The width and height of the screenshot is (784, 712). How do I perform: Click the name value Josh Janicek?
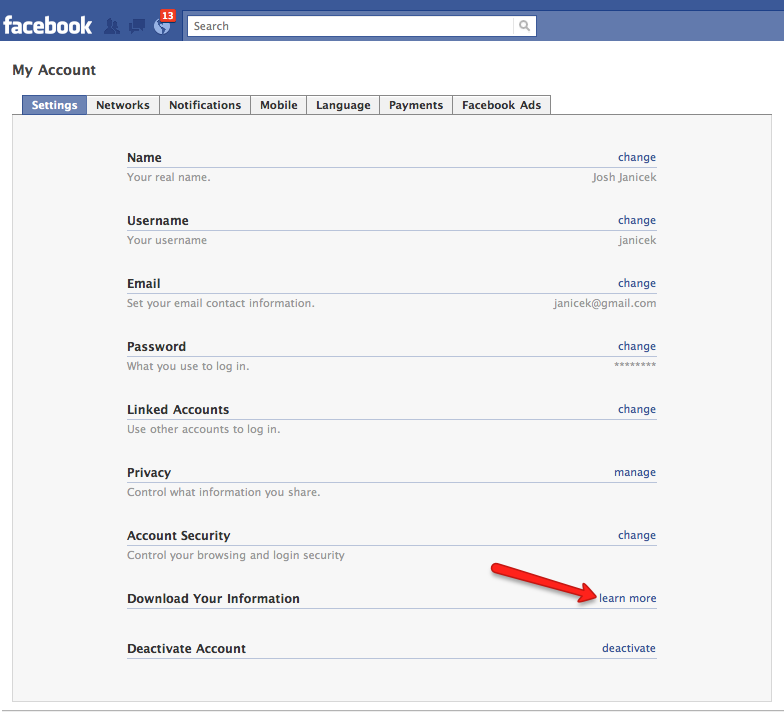(624, 177)
